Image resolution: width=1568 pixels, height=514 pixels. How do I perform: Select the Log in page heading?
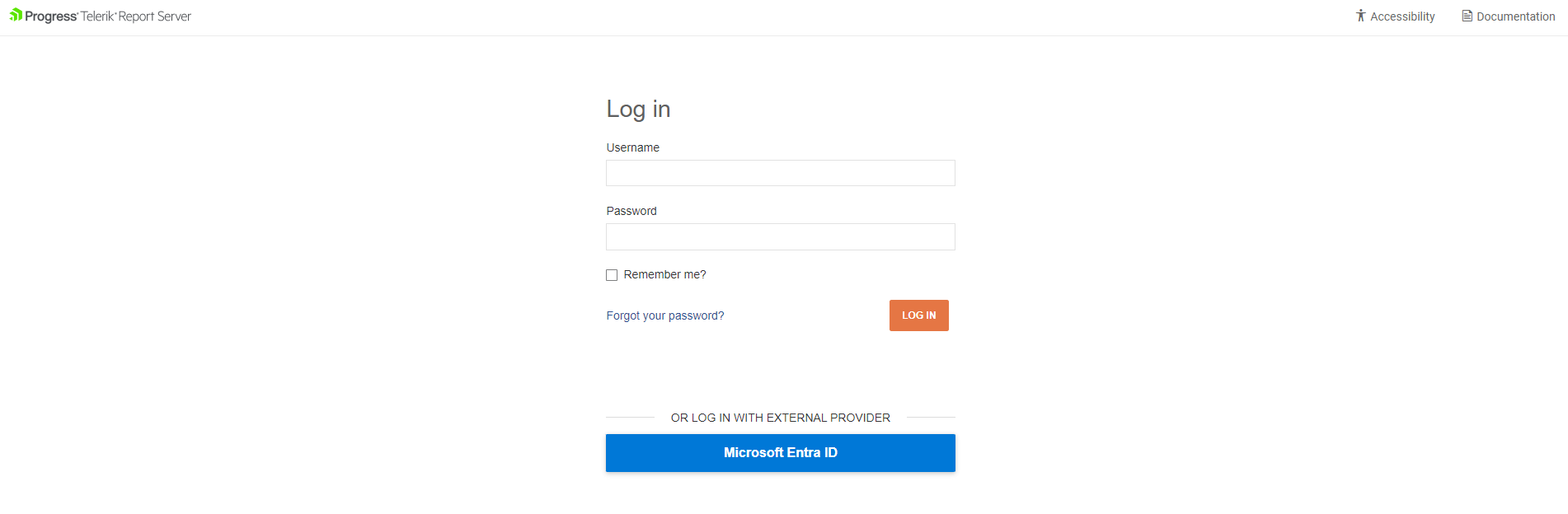tap(638, 108)
